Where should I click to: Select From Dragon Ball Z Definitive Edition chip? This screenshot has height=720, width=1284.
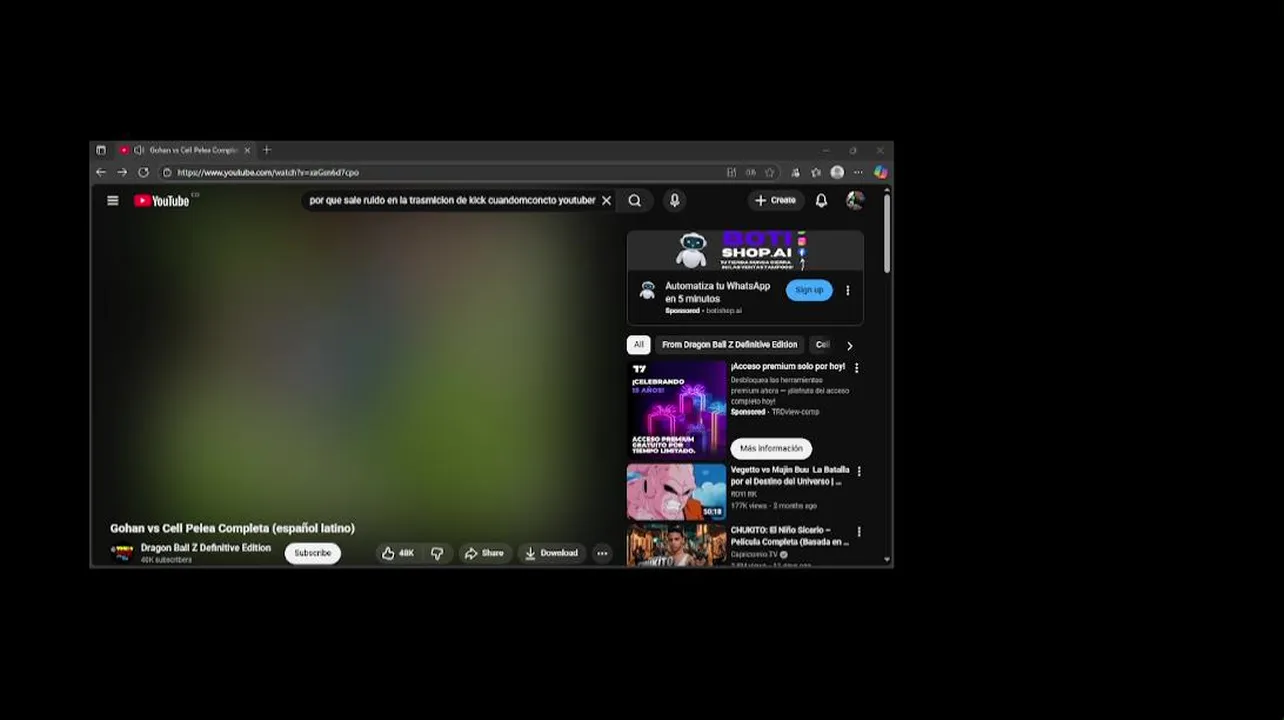point(730,345)
